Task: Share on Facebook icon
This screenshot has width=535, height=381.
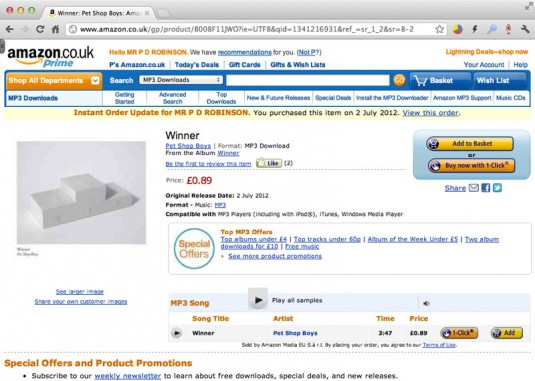Action: click(x=486, y=188)
